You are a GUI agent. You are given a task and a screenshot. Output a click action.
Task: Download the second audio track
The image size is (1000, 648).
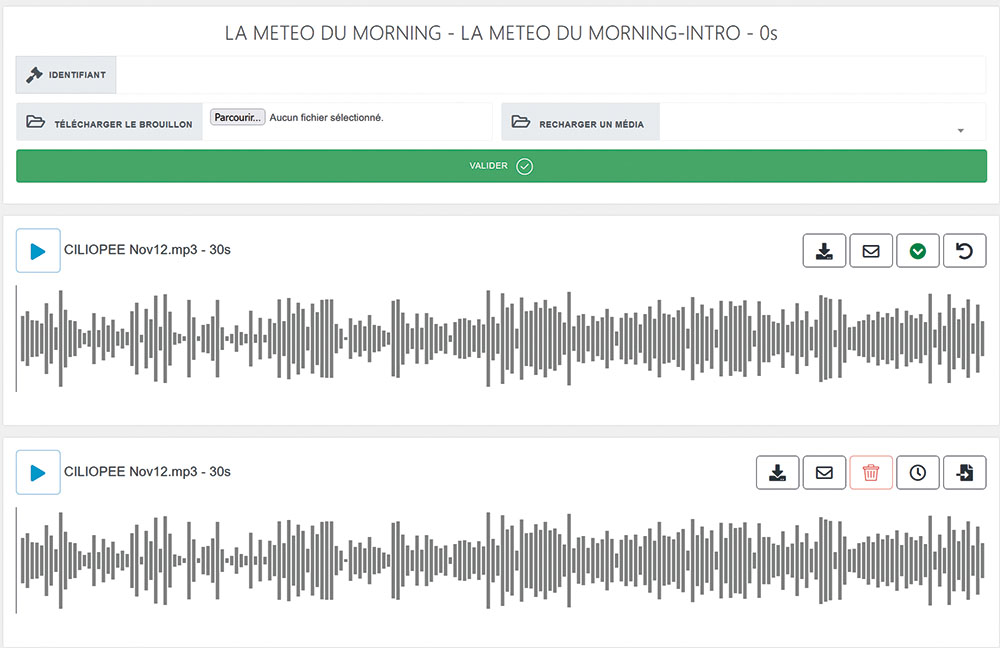tap(777, 472)
